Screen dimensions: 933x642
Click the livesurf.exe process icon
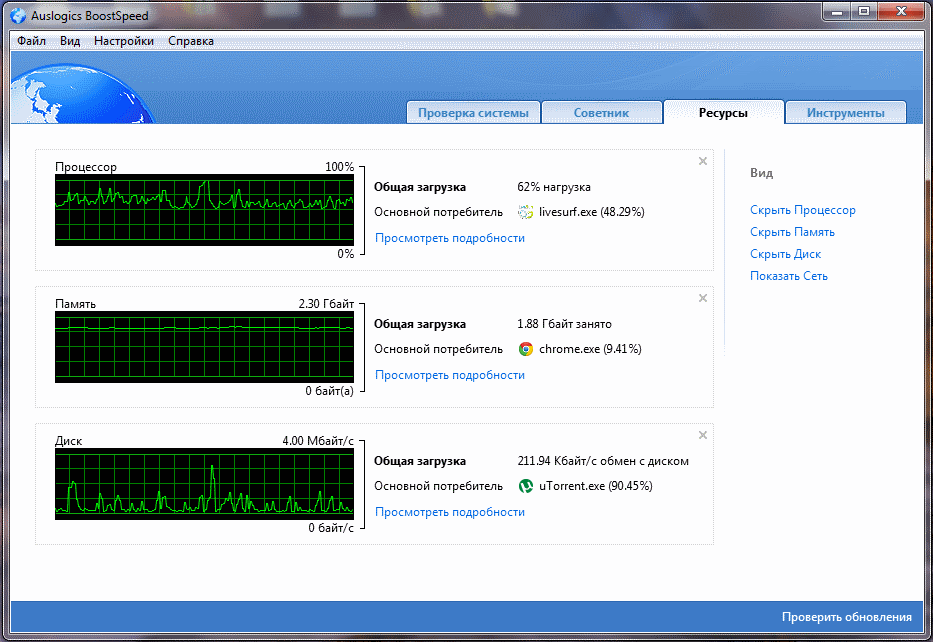(525, 212)
